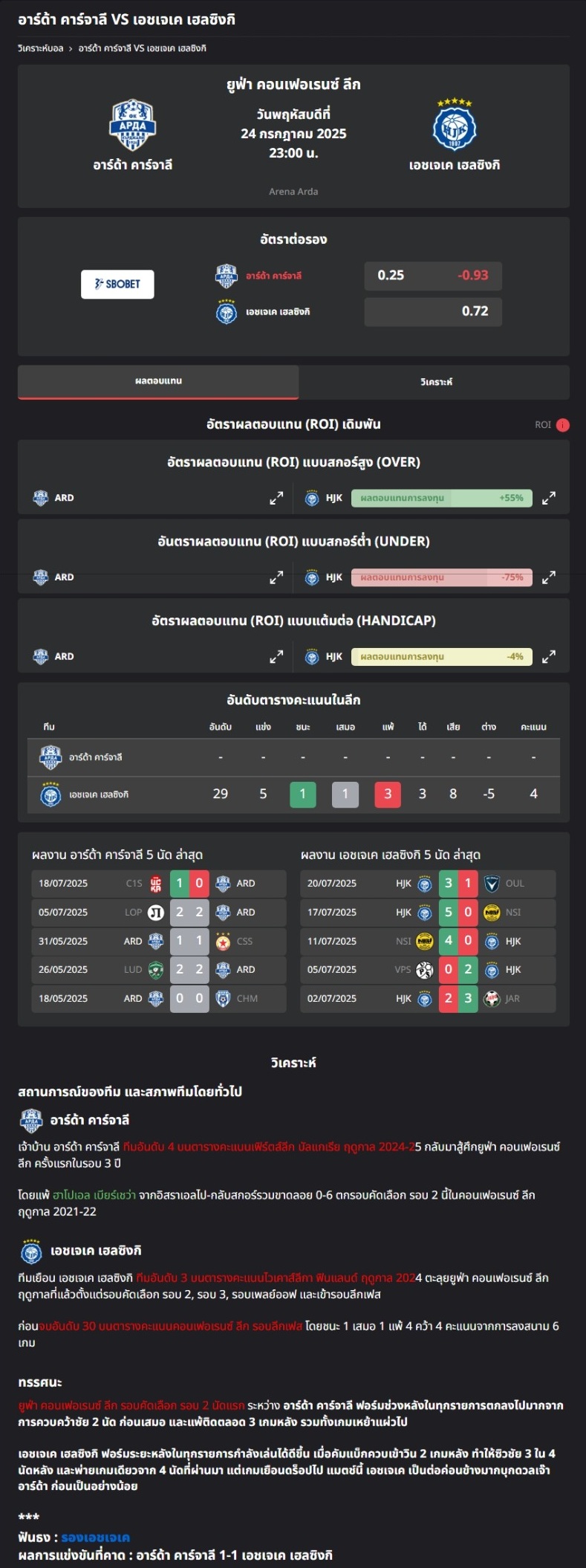Click the green +55% HJK ROI bar
586x1568 pixels.
coord(442,498)
